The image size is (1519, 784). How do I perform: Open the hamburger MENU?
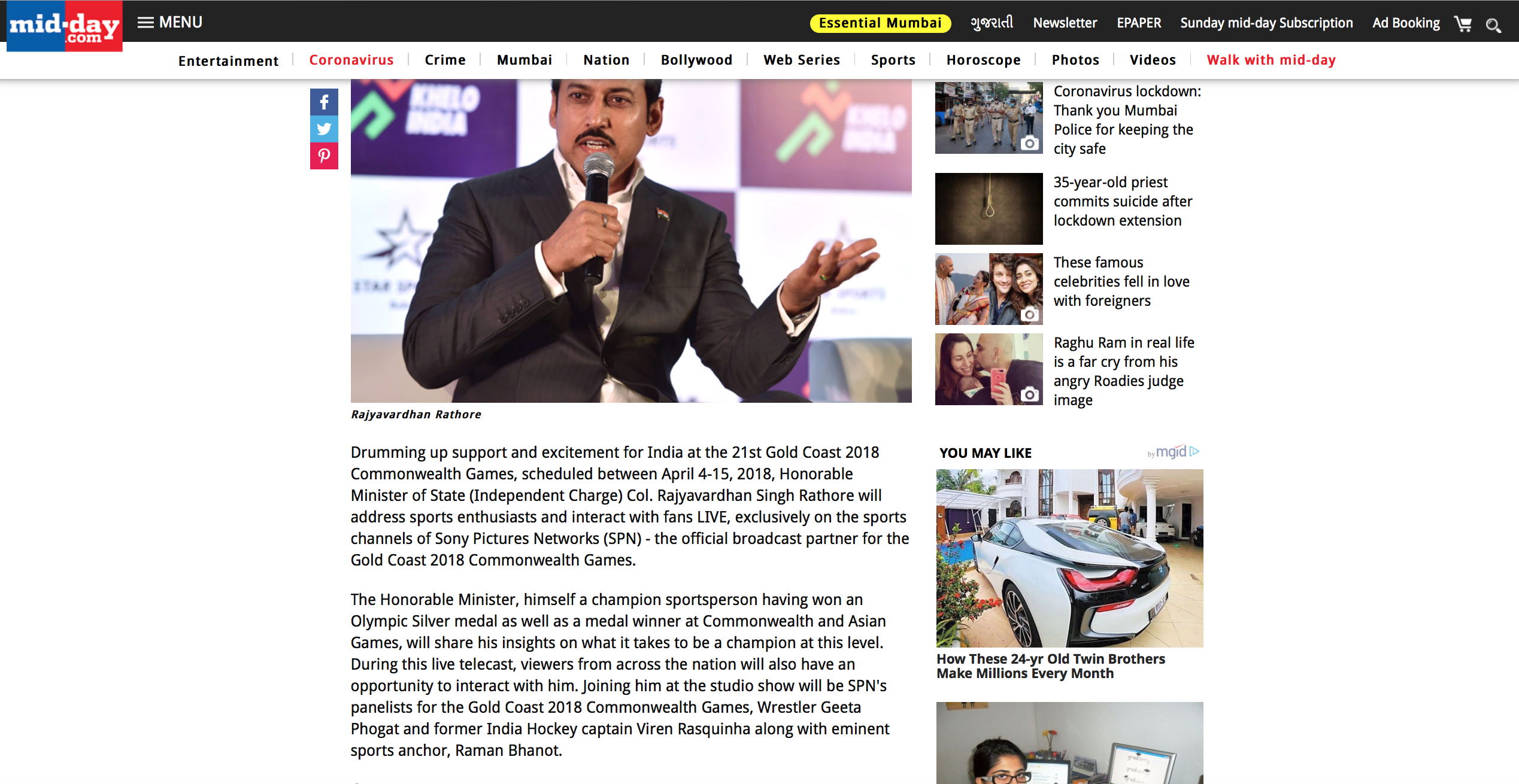[x=170, y=22]
